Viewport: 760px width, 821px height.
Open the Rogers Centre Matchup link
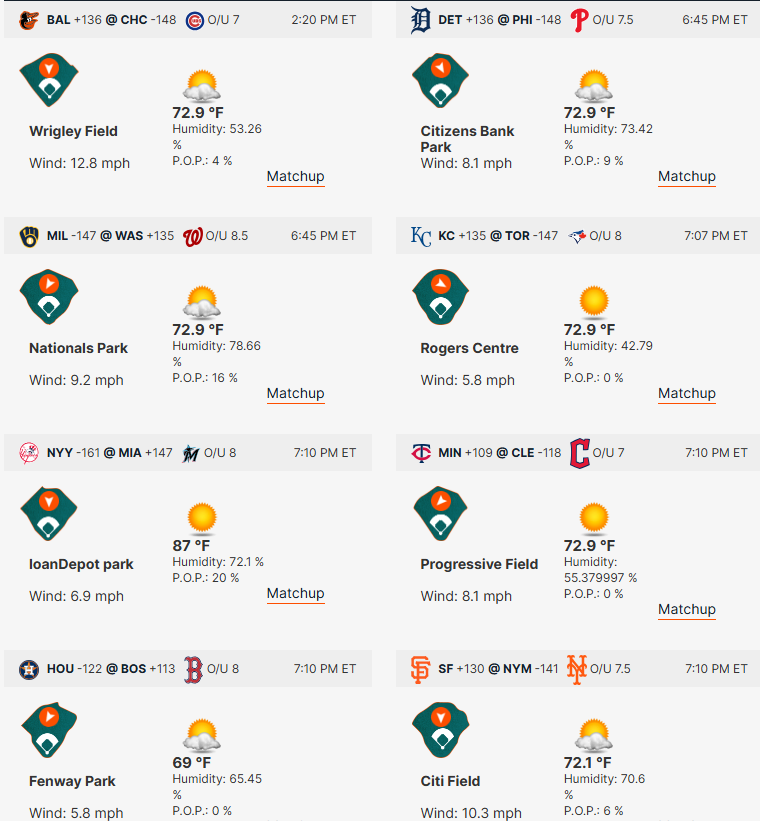(x=687, y=393)
